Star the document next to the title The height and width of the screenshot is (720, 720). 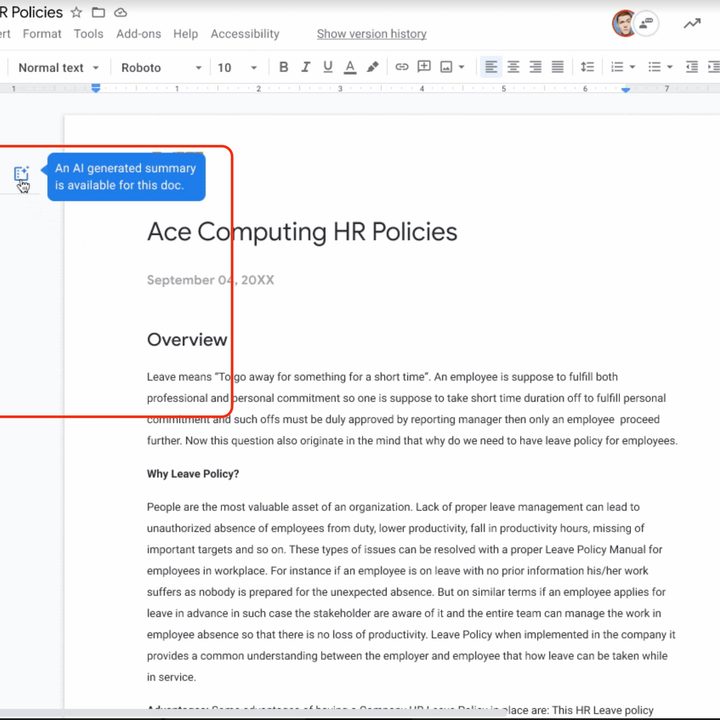[76, 12]
